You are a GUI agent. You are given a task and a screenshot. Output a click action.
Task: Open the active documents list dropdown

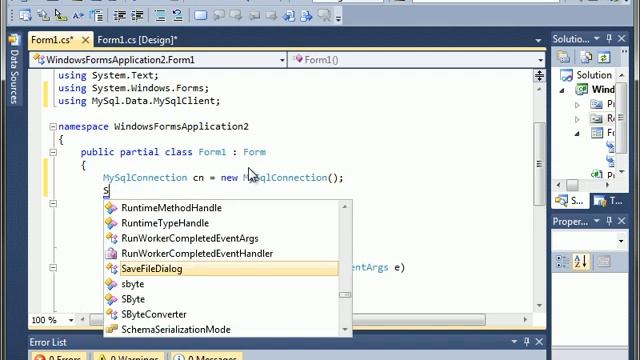click(538, 40)
